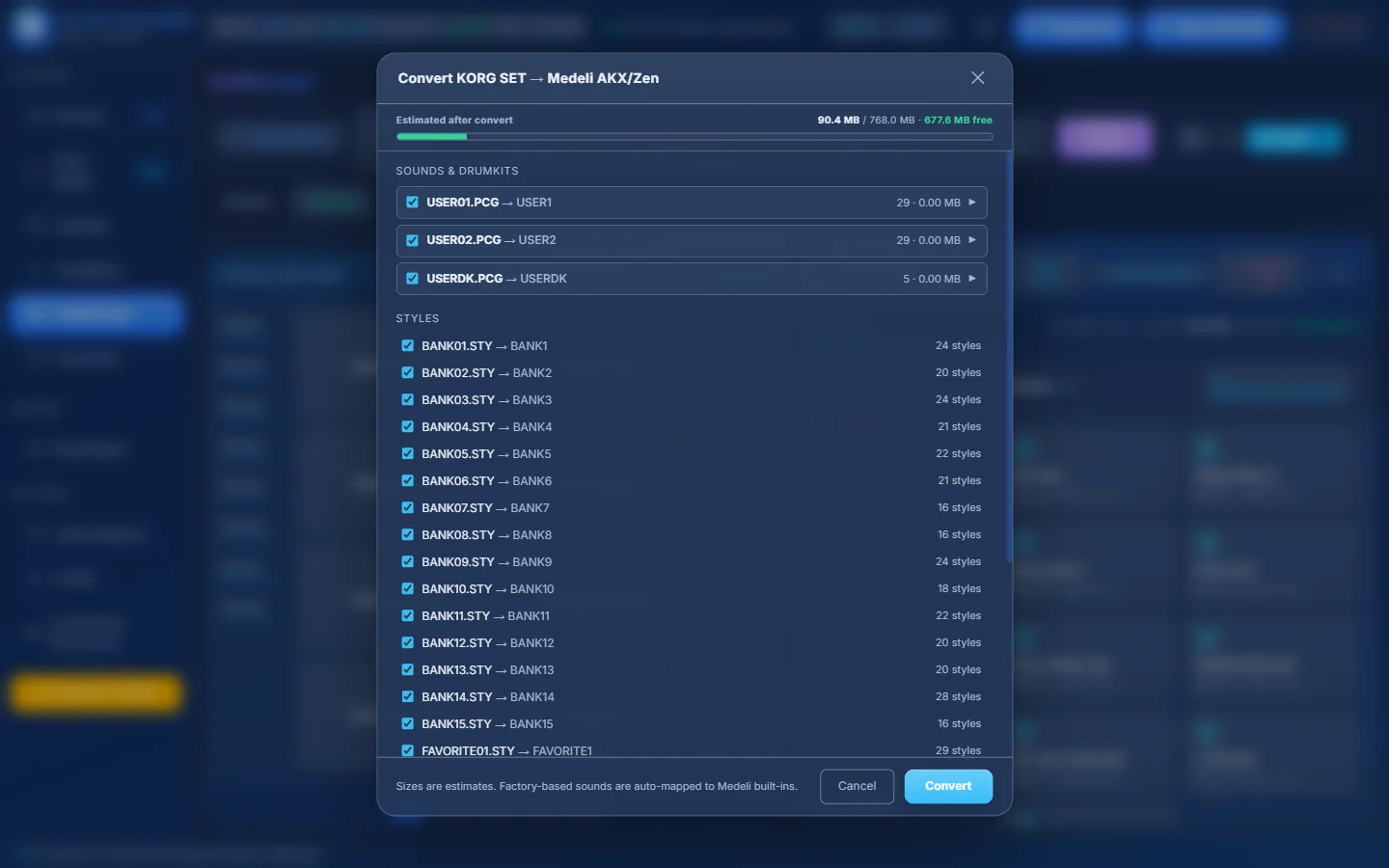Click the 'Estimated after convert' label
Viewport: 1389px width, 868px height.
(x=454, y=121)
